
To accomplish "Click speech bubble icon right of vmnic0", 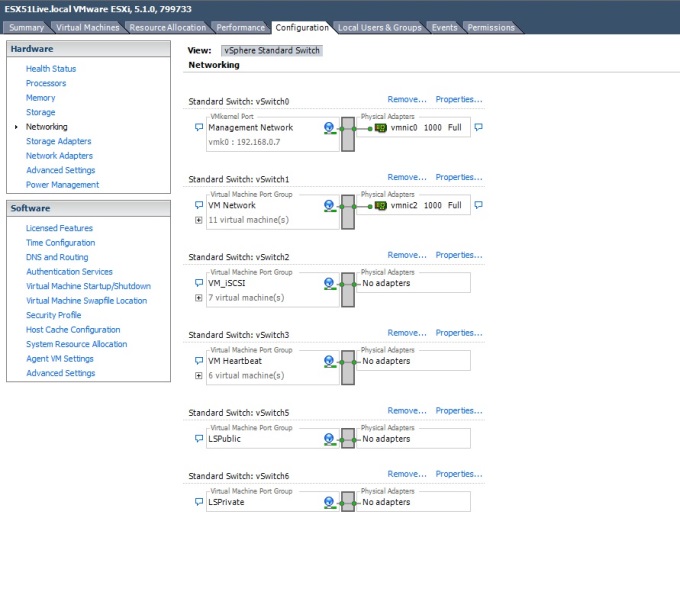I will coord(478,127).
